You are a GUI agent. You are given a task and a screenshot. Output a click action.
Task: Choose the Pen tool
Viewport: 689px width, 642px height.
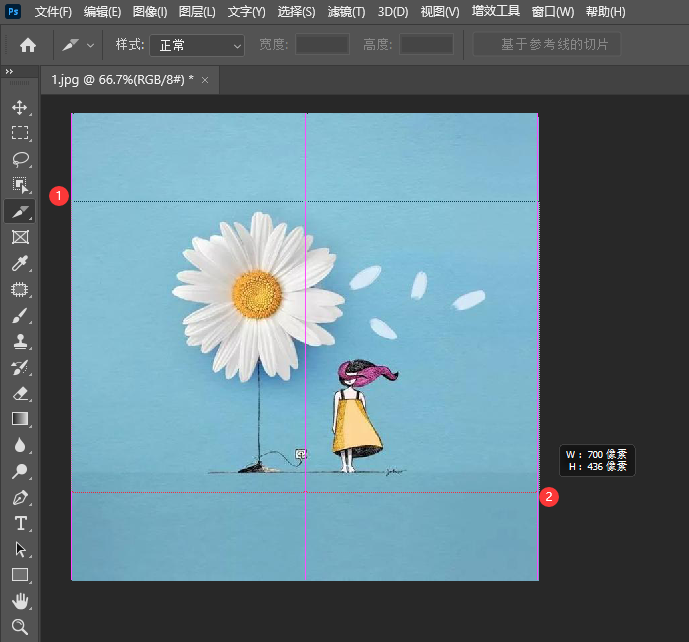(x=19, y=497)
